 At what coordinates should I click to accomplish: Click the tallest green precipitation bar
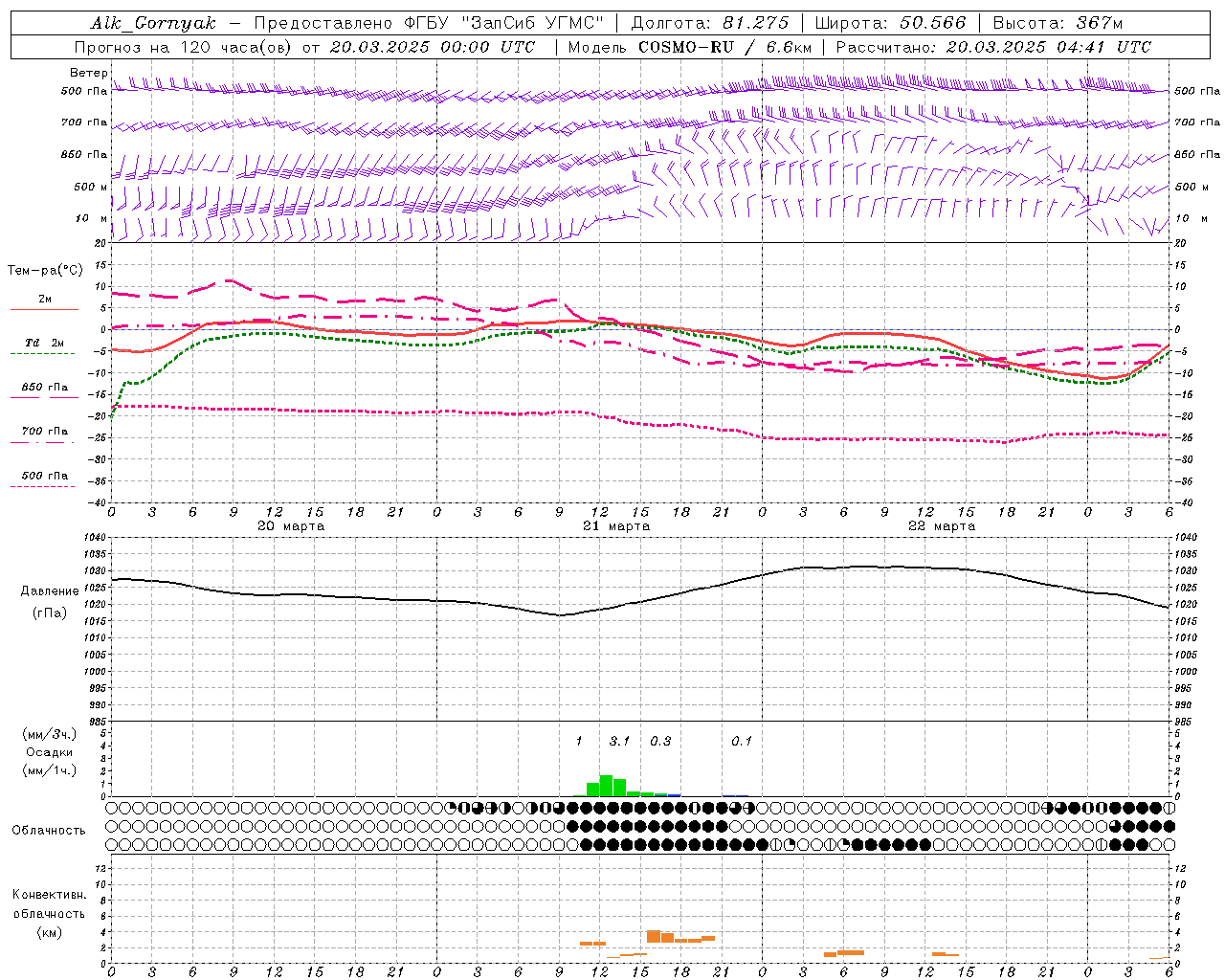[606, 786]
